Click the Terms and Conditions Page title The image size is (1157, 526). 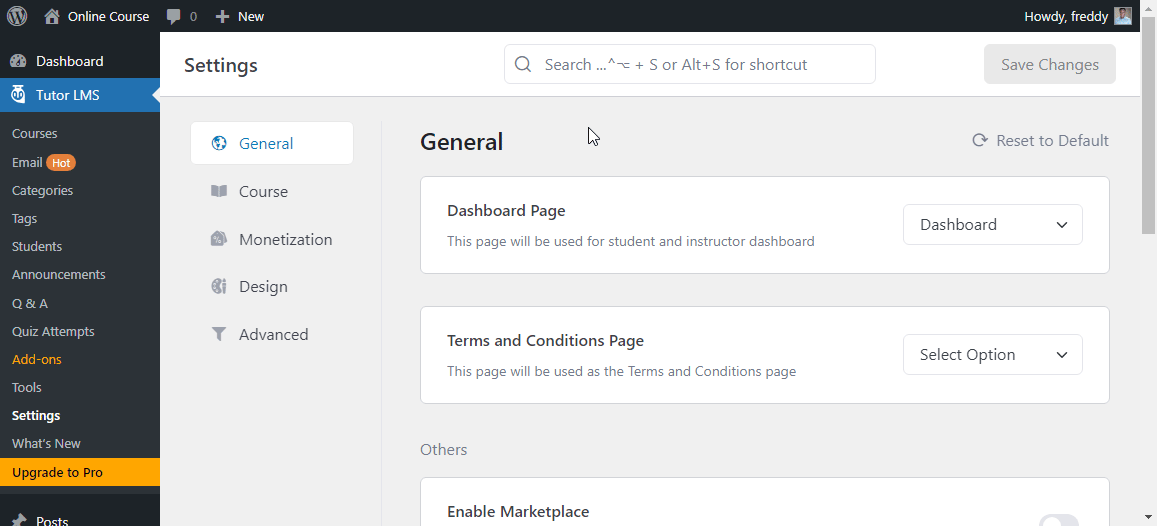pyautogui.click(x=545, y=341)
